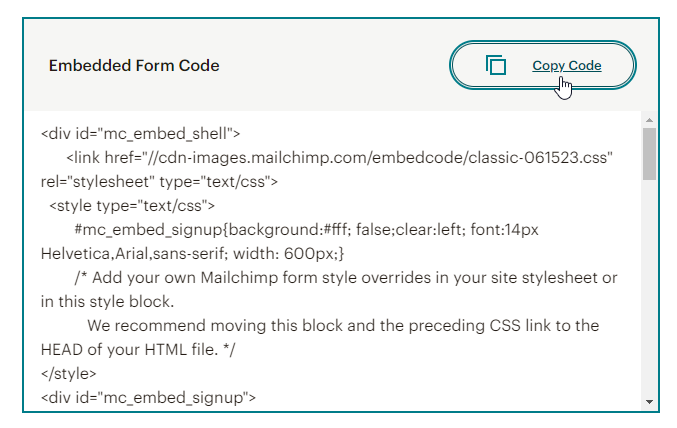Click the scrollbar up arrow
This screenshot has width=677, height=428.
pos(649,120)
